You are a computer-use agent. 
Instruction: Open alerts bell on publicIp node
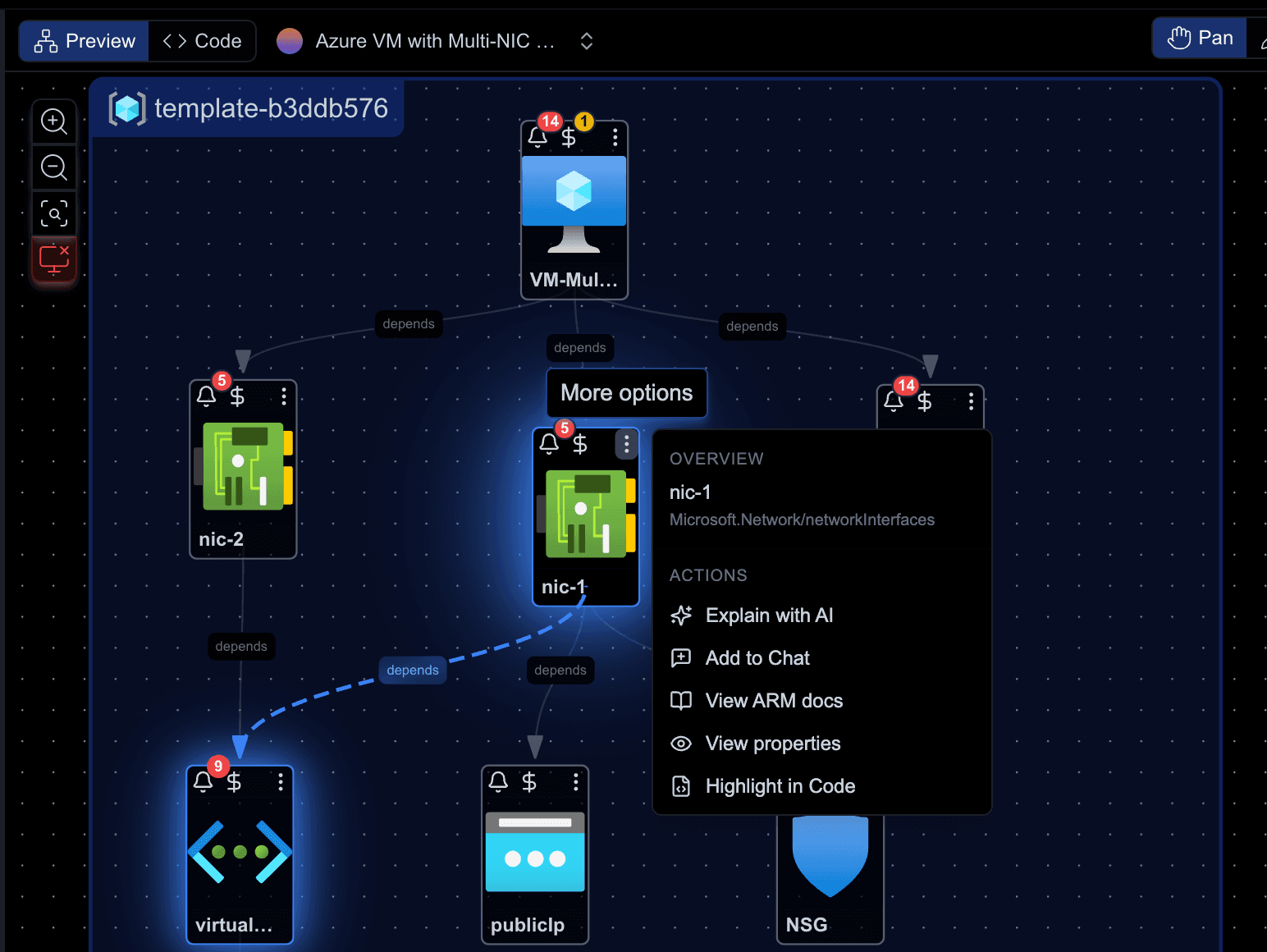[x=498, y=782]
